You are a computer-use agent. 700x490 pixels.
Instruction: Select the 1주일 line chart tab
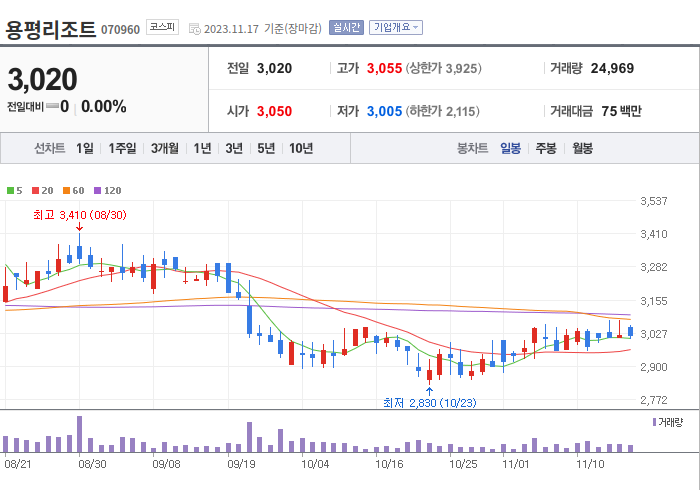[122, 148]
